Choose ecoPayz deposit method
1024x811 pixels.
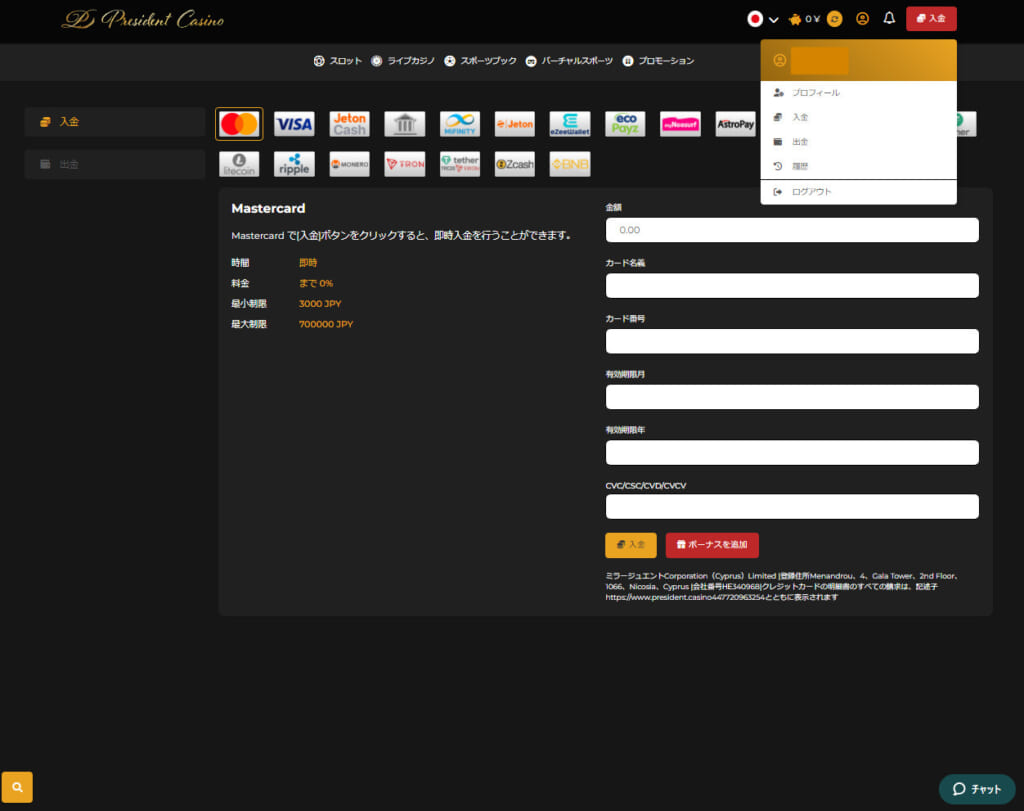click(625, 124)
